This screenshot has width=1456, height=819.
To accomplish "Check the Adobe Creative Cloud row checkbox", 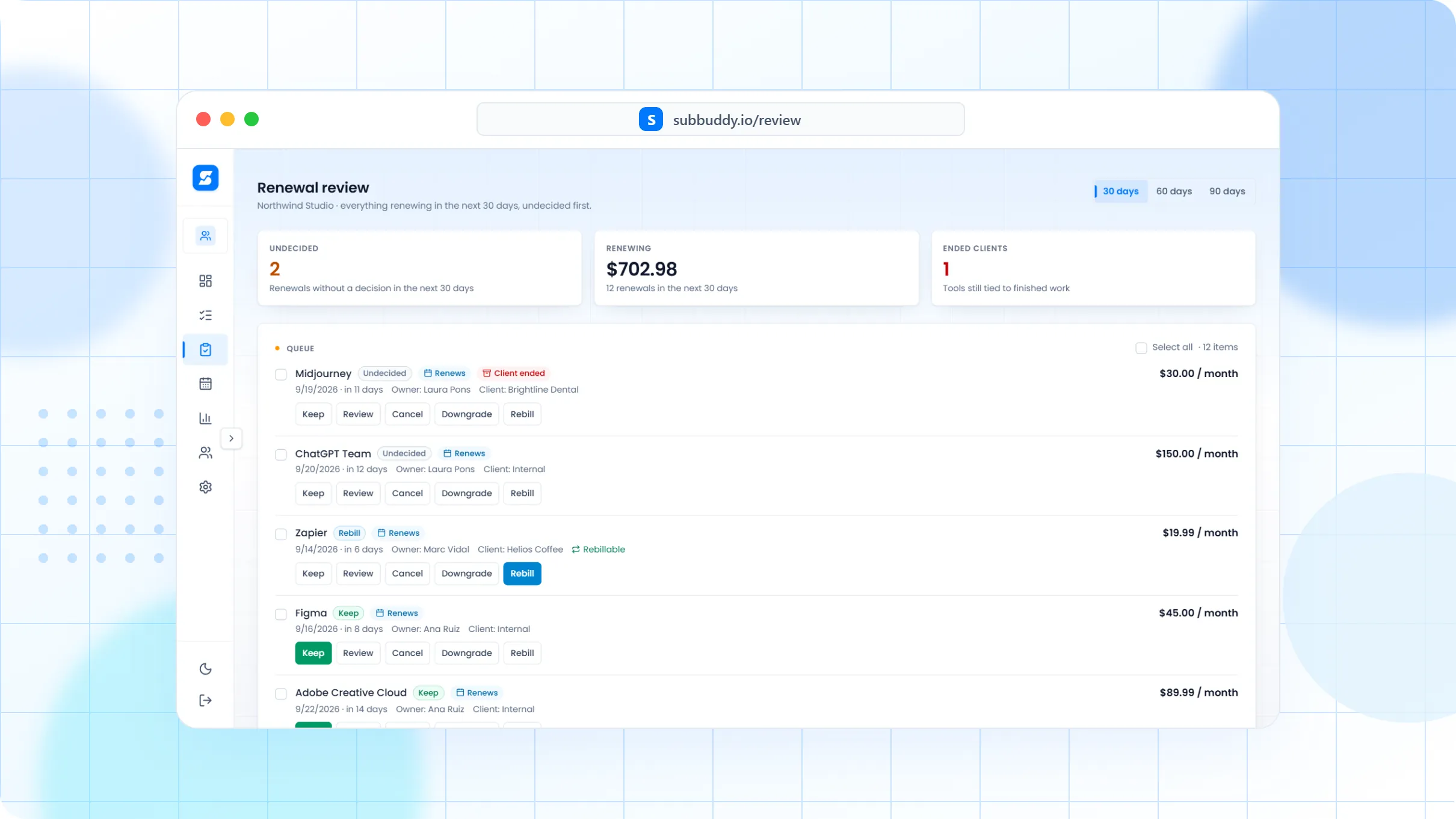I will coord(281,694).
